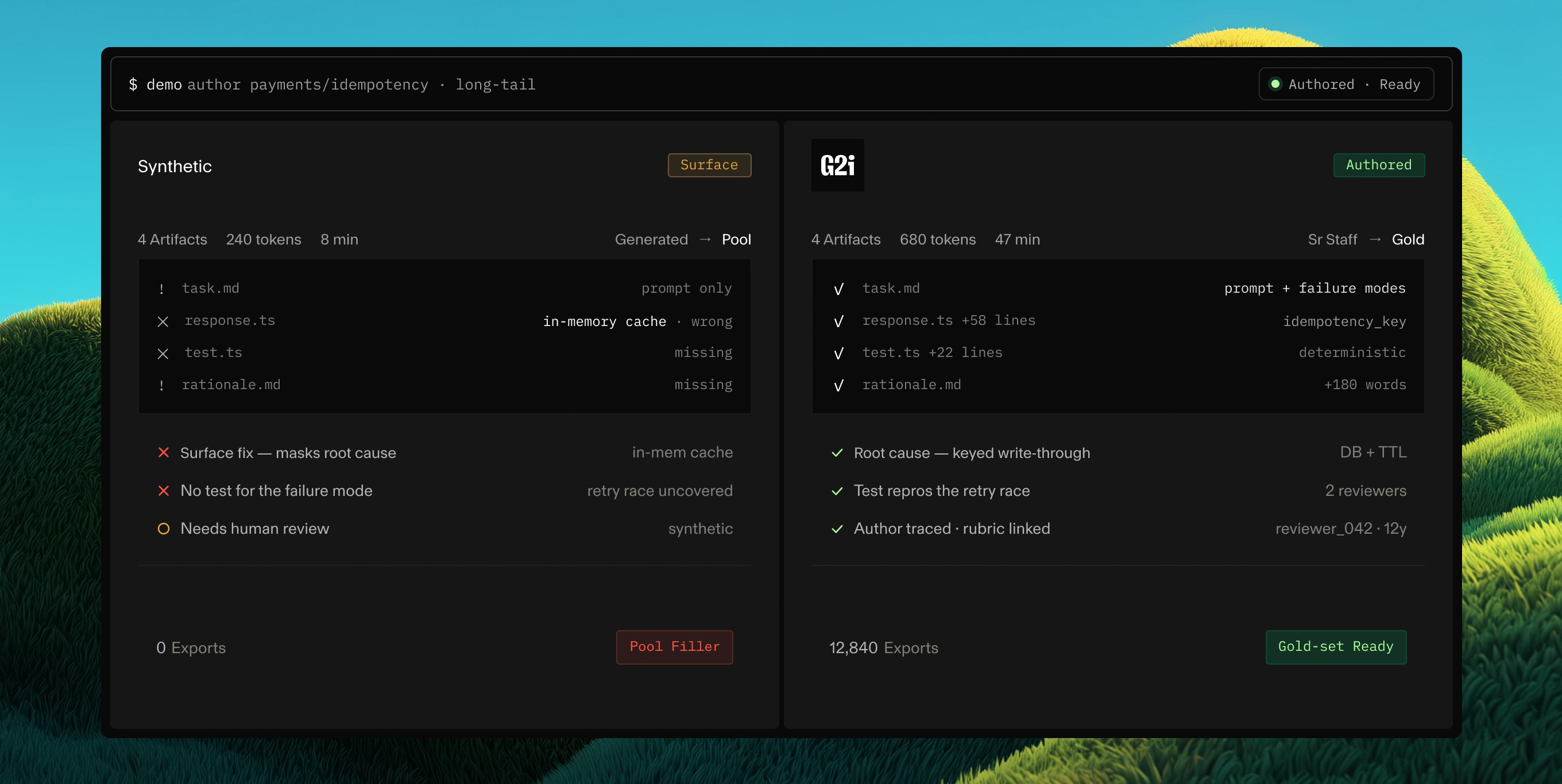Click the G2i logo
The width and height of the screenshot is (1562, 784).
pos(837,165)
